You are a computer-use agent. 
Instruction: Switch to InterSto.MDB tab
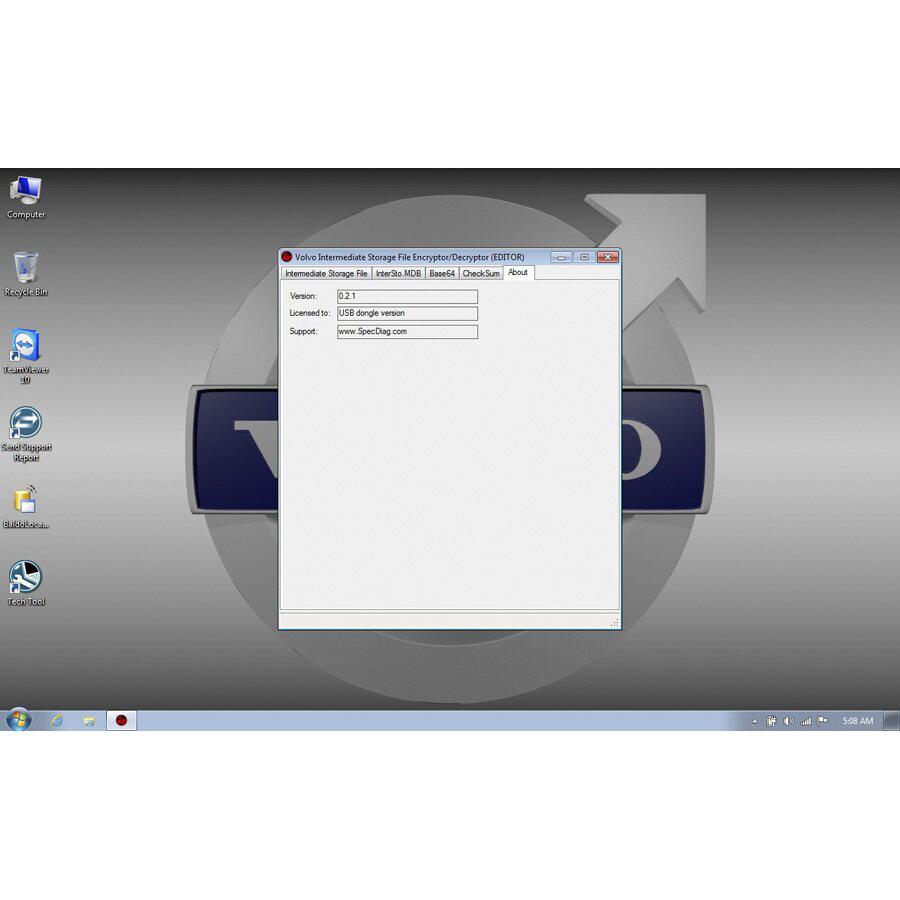(398, 273)
